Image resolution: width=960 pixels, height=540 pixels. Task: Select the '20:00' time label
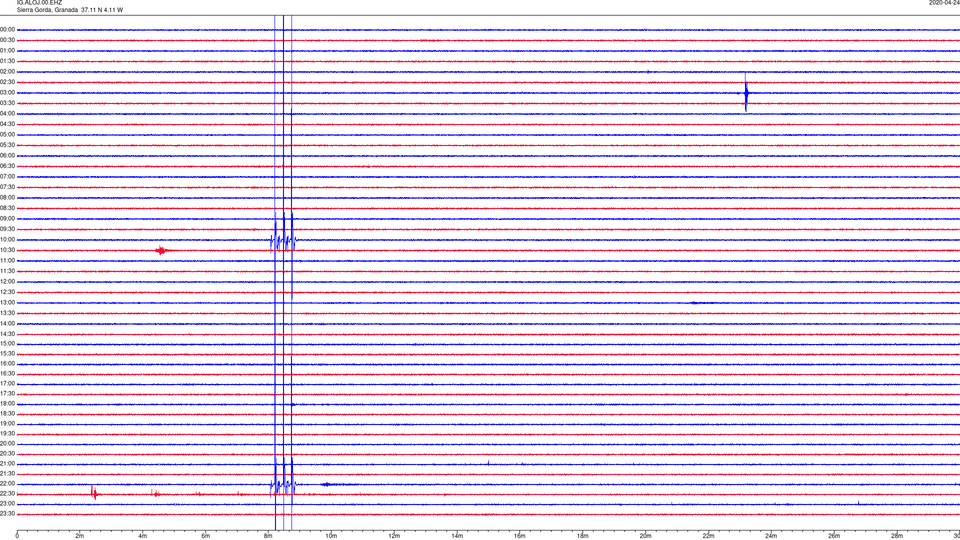click(7, 444)
